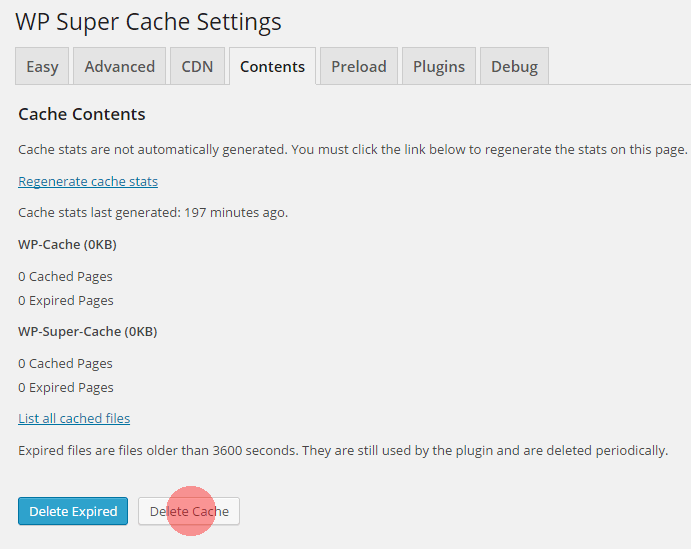Open the Plugins tab
This screenshot has width=691, height=549.
pyautogui.click(x=439, y=67)
